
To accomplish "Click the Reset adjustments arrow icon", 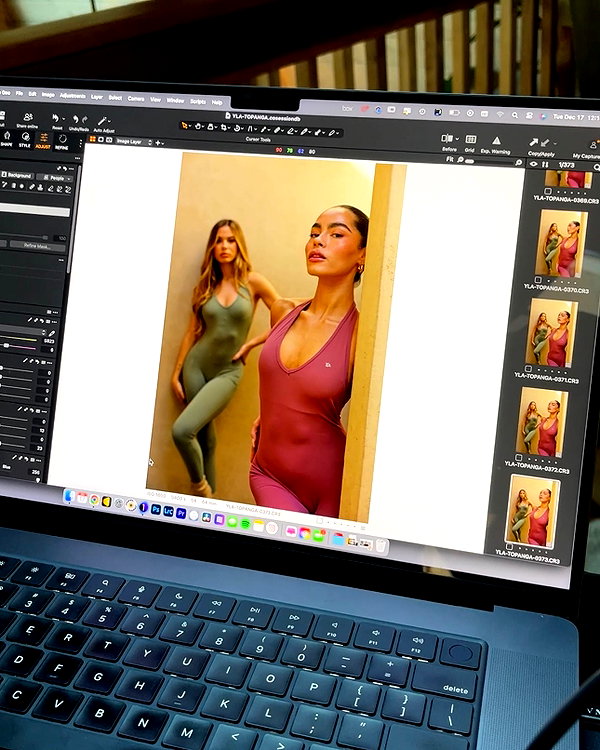I will (56, 118).
